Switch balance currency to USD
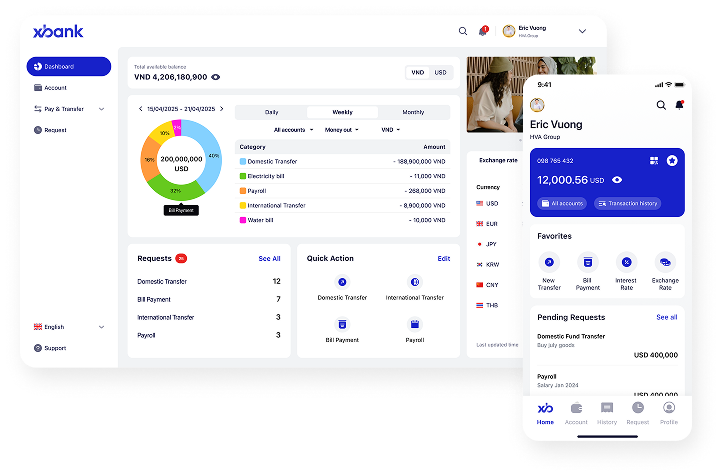Image resolution: width=722 pixels, height=476 pixels. tap(440, 72)
